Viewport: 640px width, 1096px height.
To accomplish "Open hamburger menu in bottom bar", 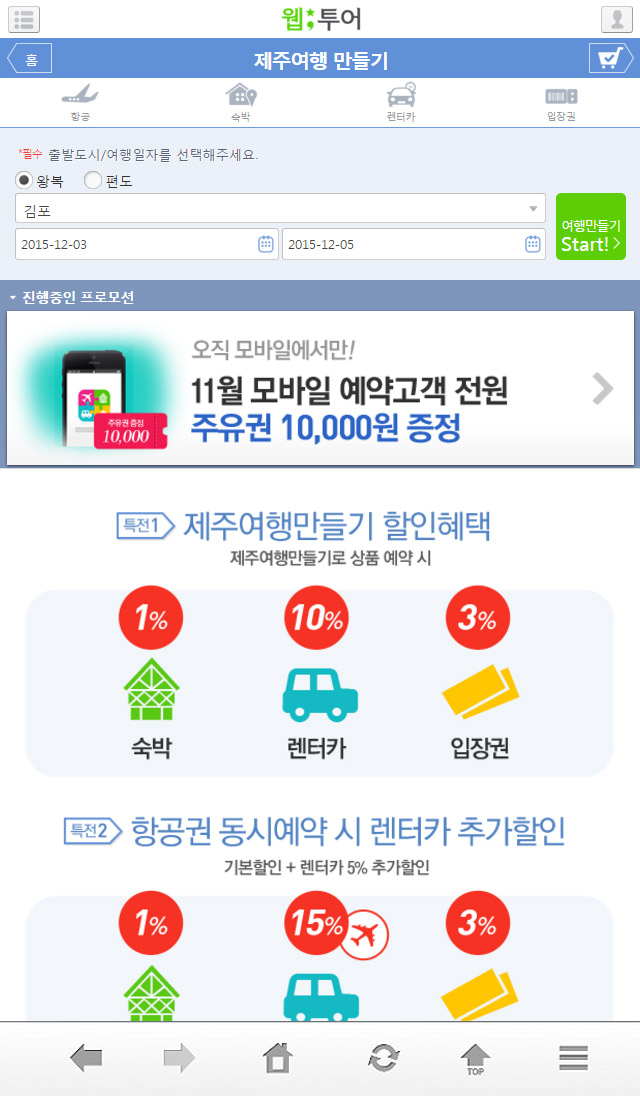I will (x=573, y=1058).
